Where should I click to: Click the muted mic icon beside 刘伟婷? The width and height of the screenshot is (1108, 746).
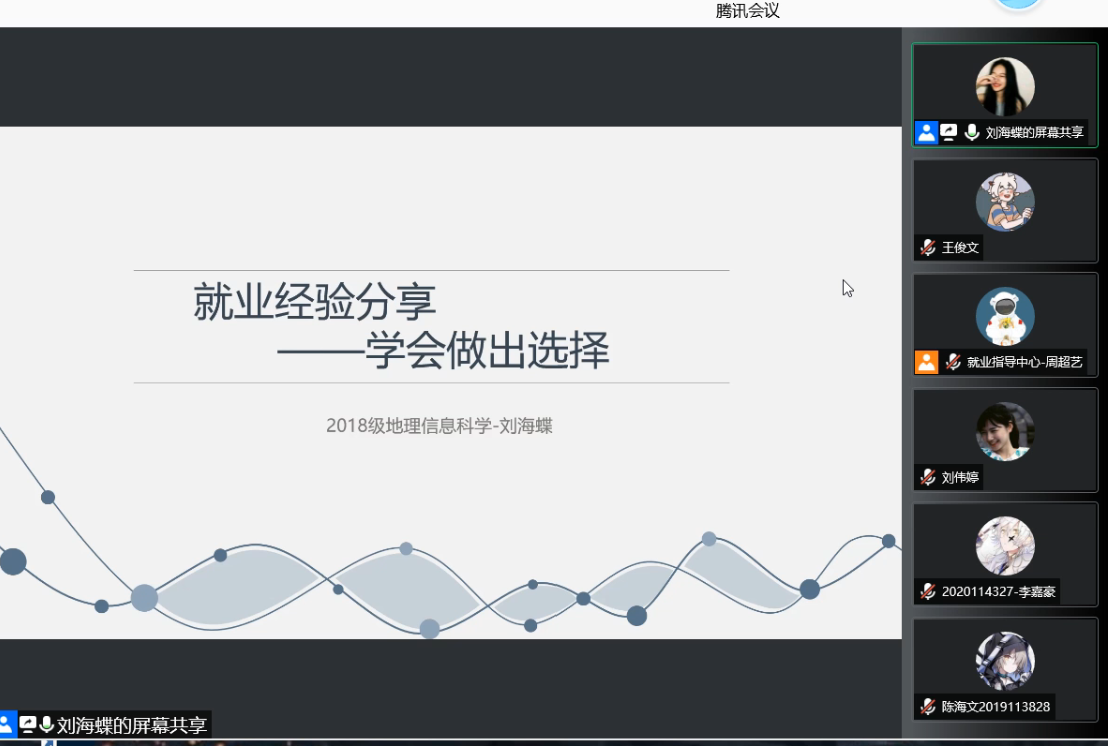[928, 477]
